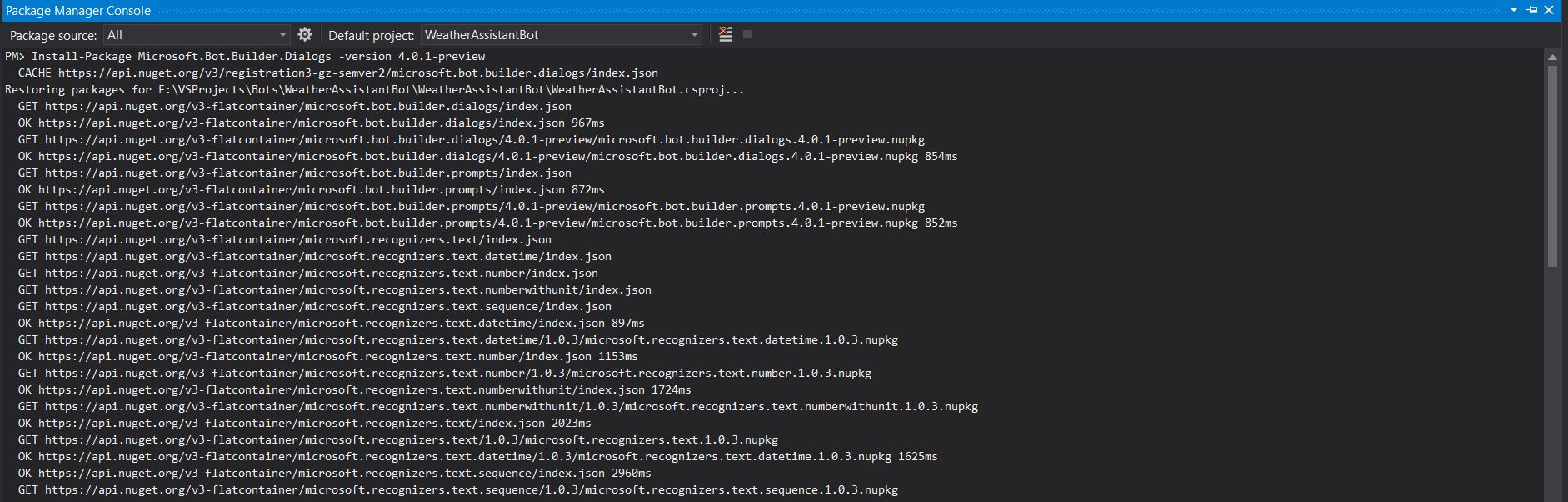Click GET recognizers.text.numberwithunit/index.json line
This screenshot has height=502, width=1568.
pyautogui.click(x=335, y=289)
